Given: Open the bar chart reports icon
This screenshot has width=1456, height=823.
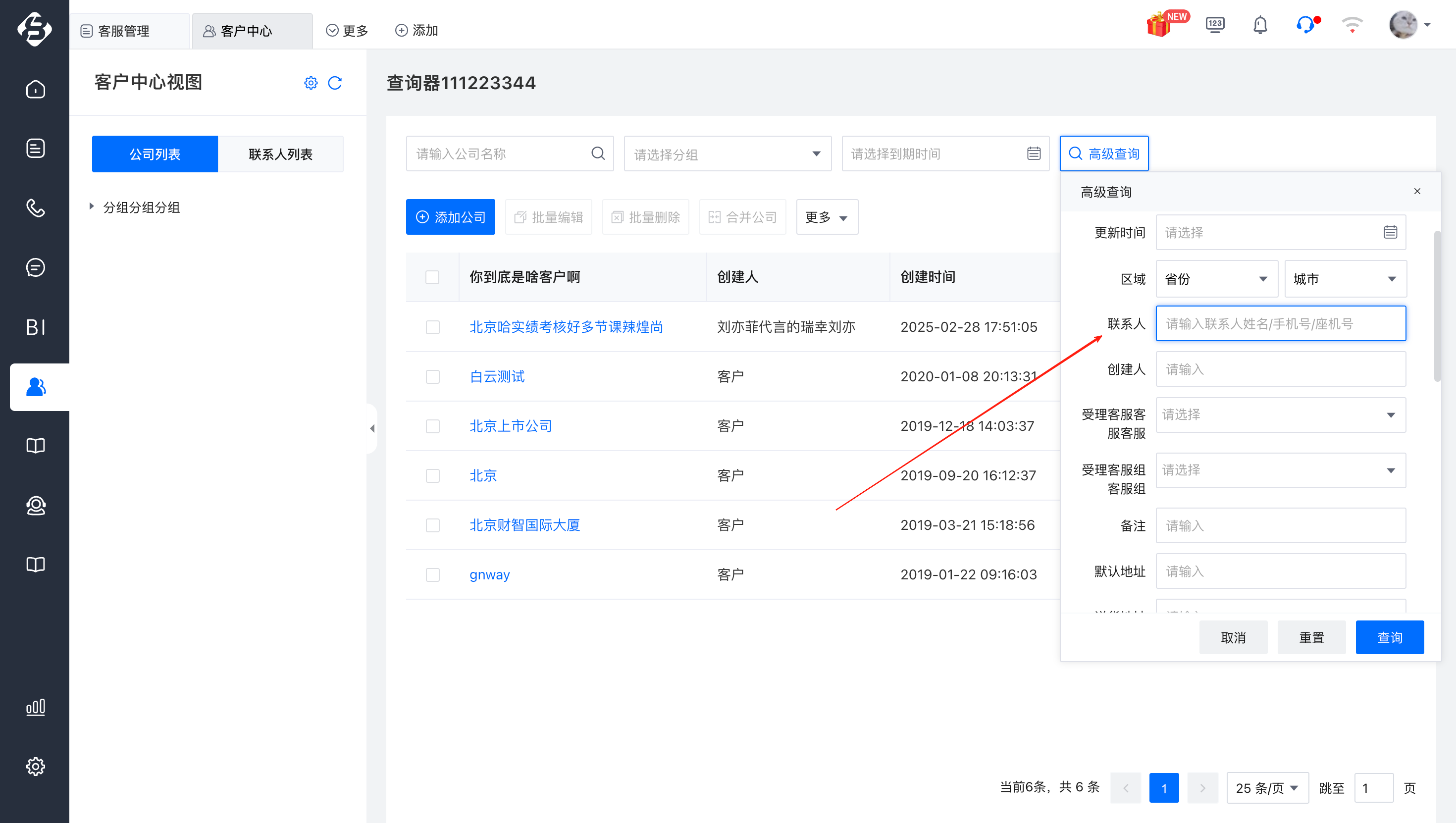Looking at the screenshot, I should [x=35, y=707].
